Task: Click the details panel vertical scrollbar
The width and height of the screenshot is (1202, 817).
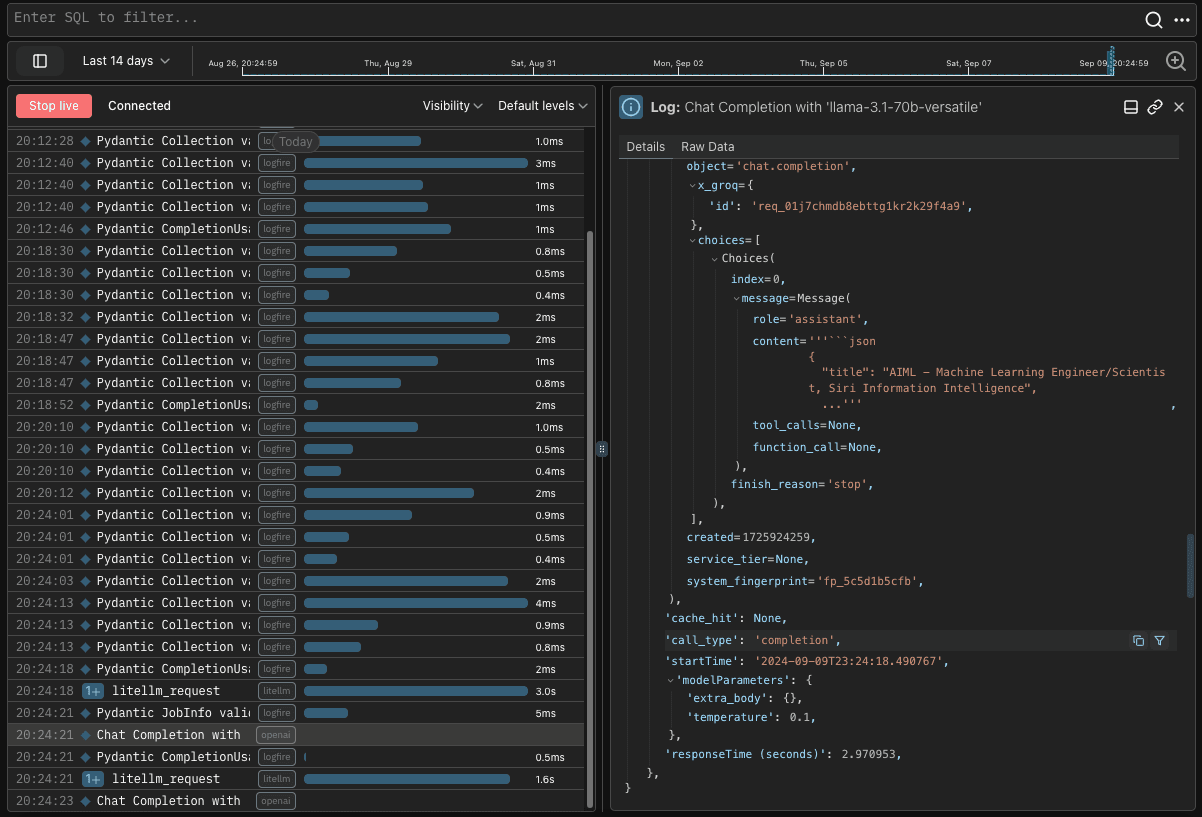Action: tap(1190, 566)
